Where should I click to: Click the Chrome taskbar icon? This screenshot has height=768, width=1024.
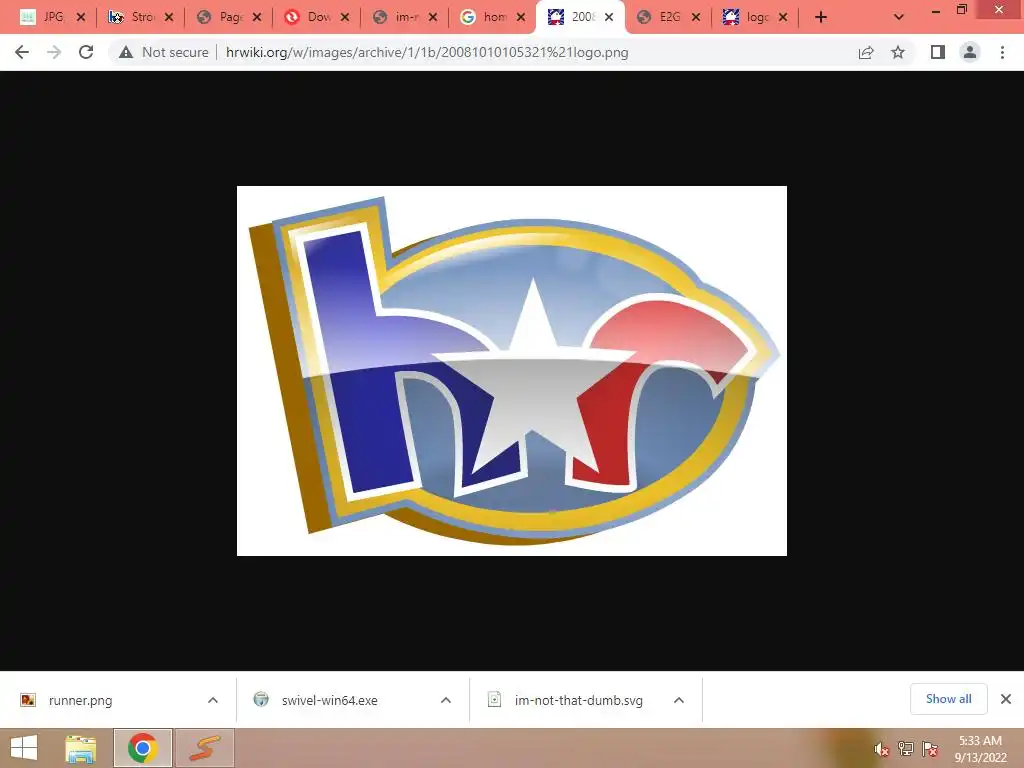click(142, 748)
